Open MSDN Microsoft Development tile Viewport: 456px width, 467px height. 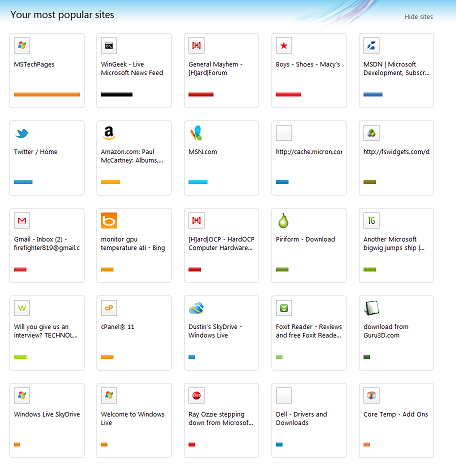[x=396, y=70]
